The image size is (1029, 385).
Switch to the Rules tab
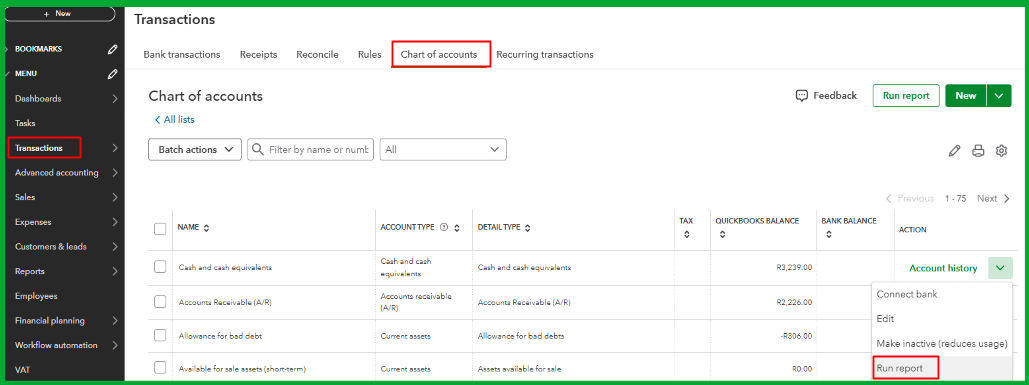(369, 54)
